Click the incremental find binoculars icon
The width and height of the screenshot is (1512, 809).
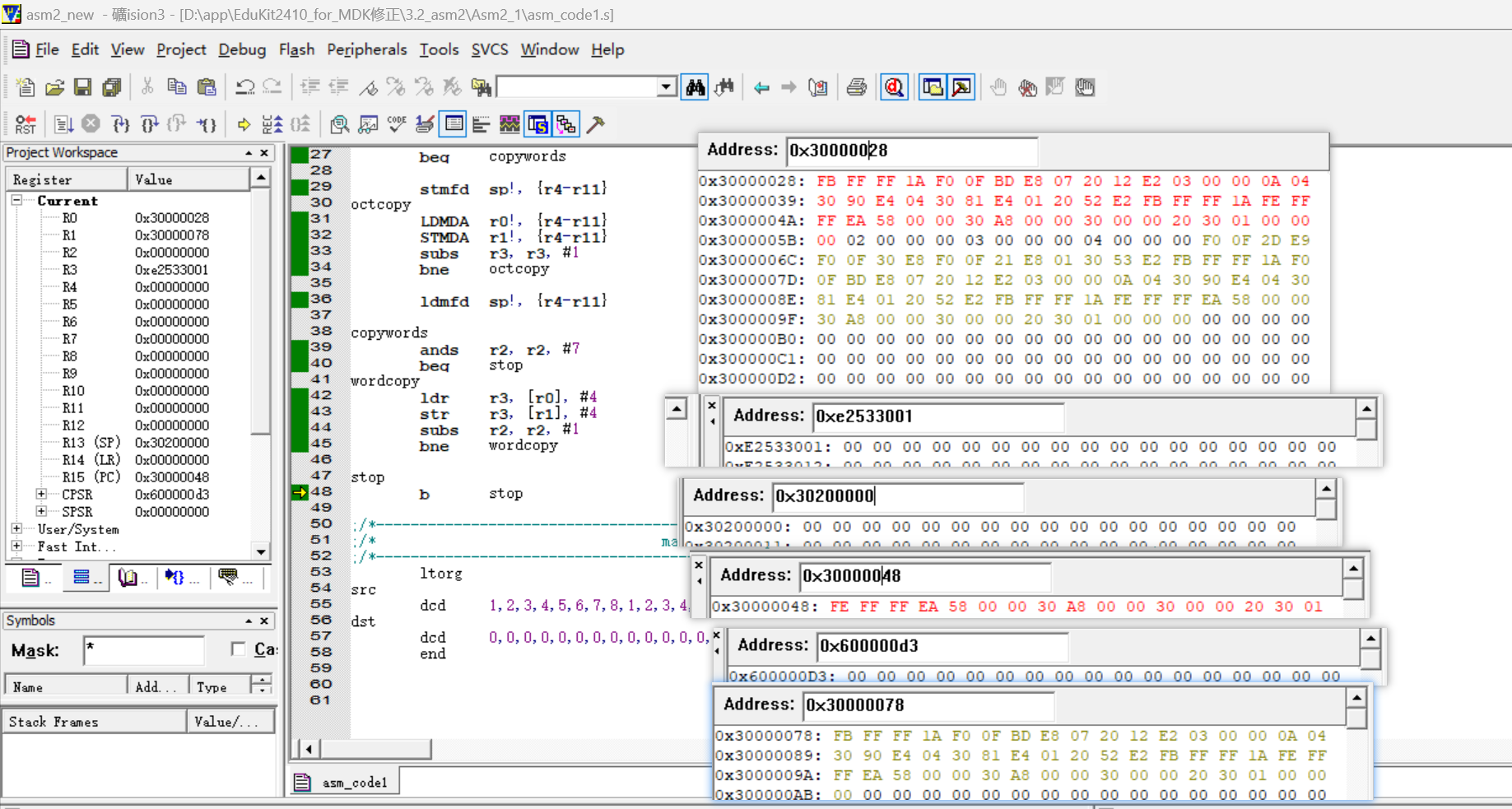point(724,86)
